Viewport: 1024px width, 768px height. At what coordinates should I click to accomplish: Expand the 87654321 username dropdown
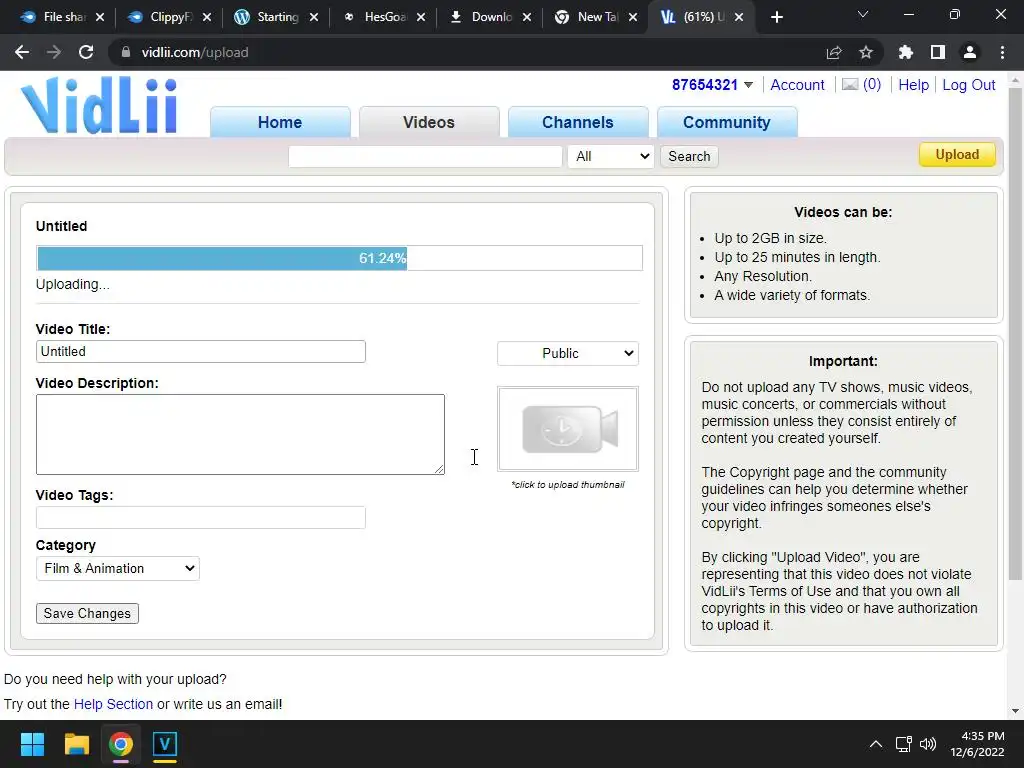click(x=749, y=85)
